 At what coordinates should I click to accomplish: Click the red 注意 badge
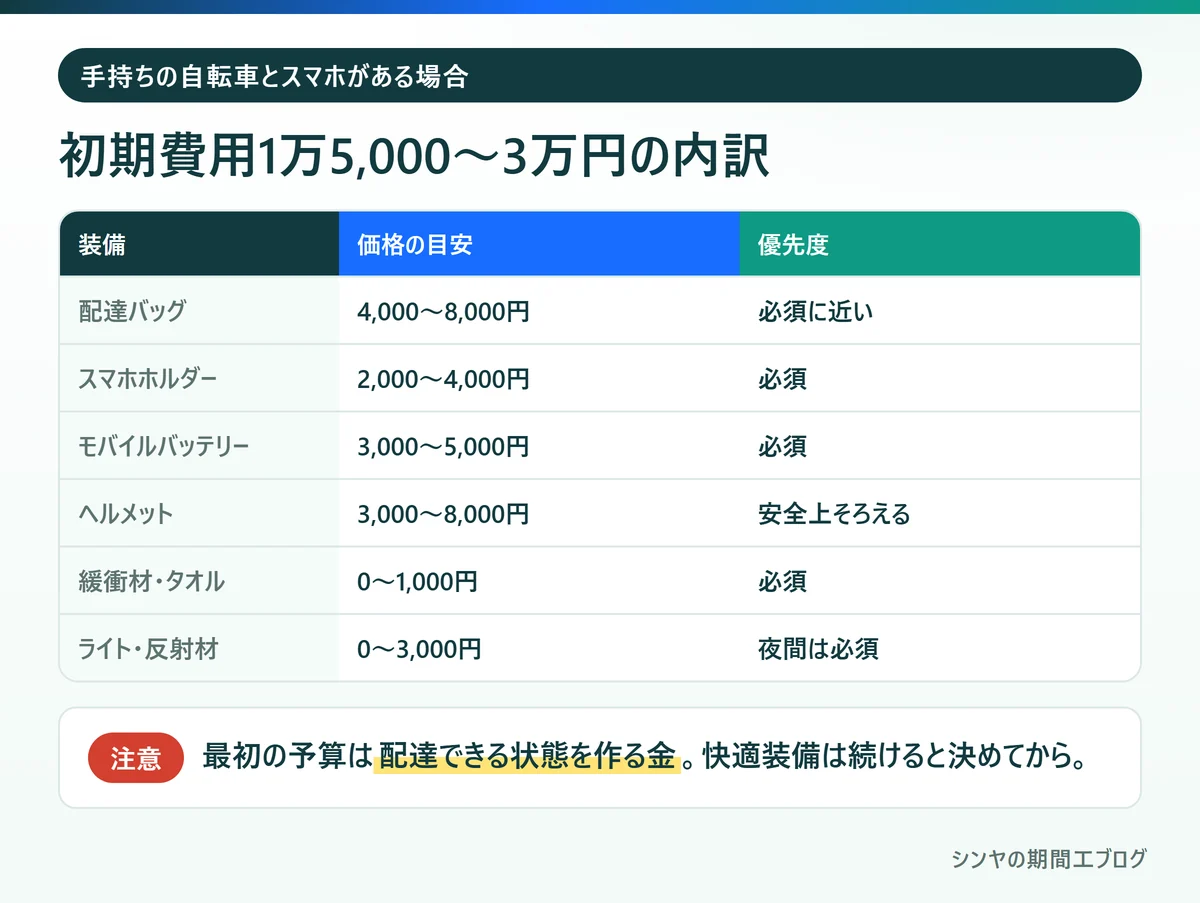click(x=136, y=758)
